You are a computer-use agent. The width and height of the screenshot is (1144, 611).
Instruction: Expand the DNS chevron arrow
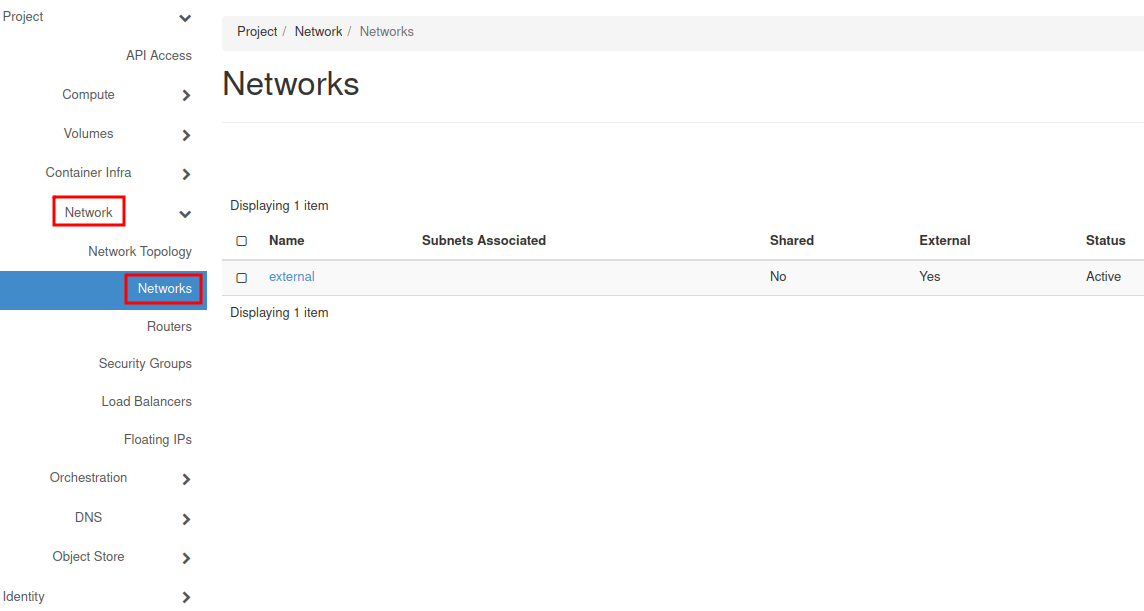pyautogui.click(x=186, y=519)
